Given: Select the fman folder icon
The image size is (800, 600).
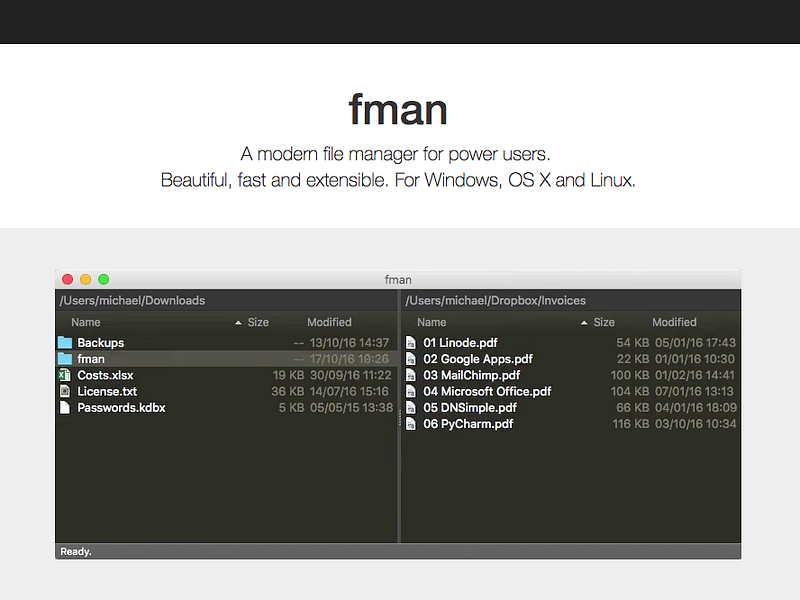Looking at the screenshot, I should [x=66, y=358].
